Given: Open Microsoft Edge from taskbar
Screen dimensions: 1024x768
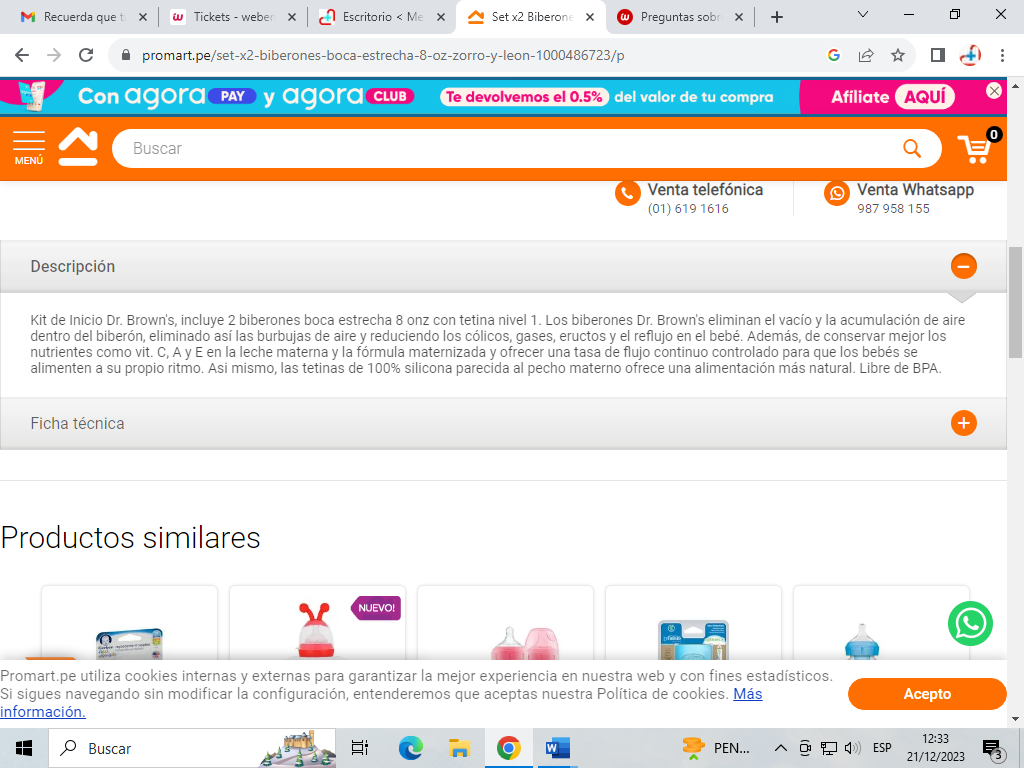Looking at the screenshot, I should [410, 748].
